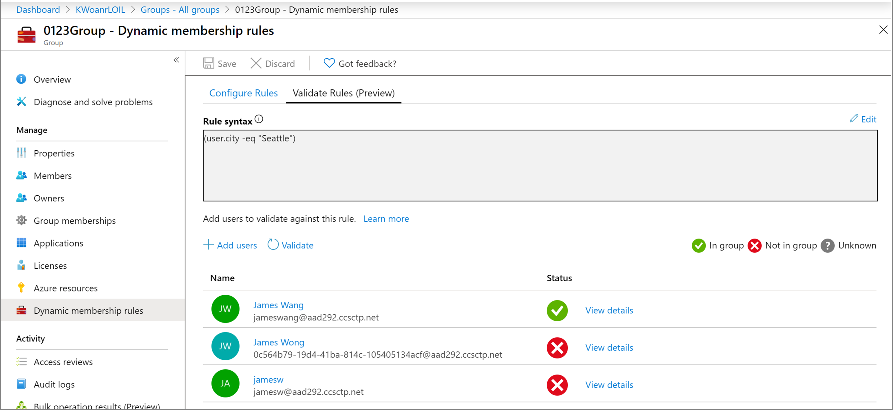
Task: Click the Discard X icon
Action: coord(256,63)
